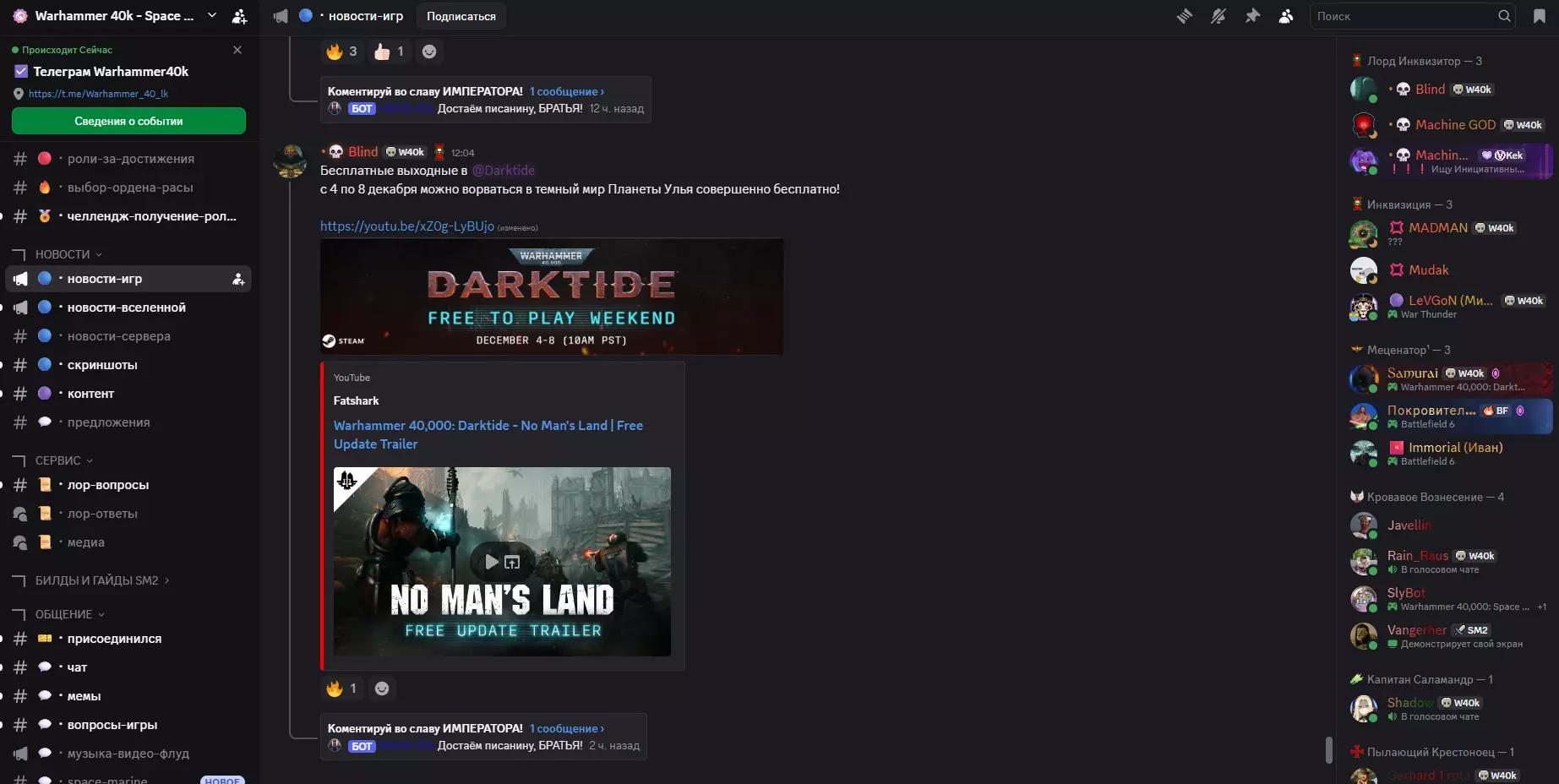1559x784 pixels.
Task: Expand the first thread's '1 сообщение' link
Action: point(567,91)
